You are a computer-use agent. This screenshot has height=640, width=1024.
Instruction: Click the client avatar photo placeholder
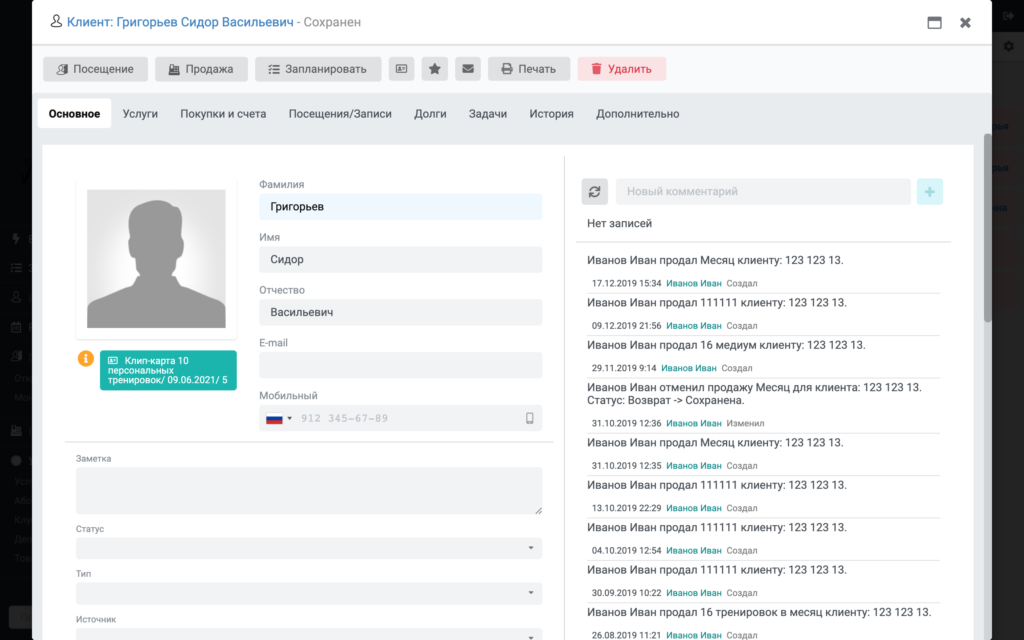coord(156,259)
